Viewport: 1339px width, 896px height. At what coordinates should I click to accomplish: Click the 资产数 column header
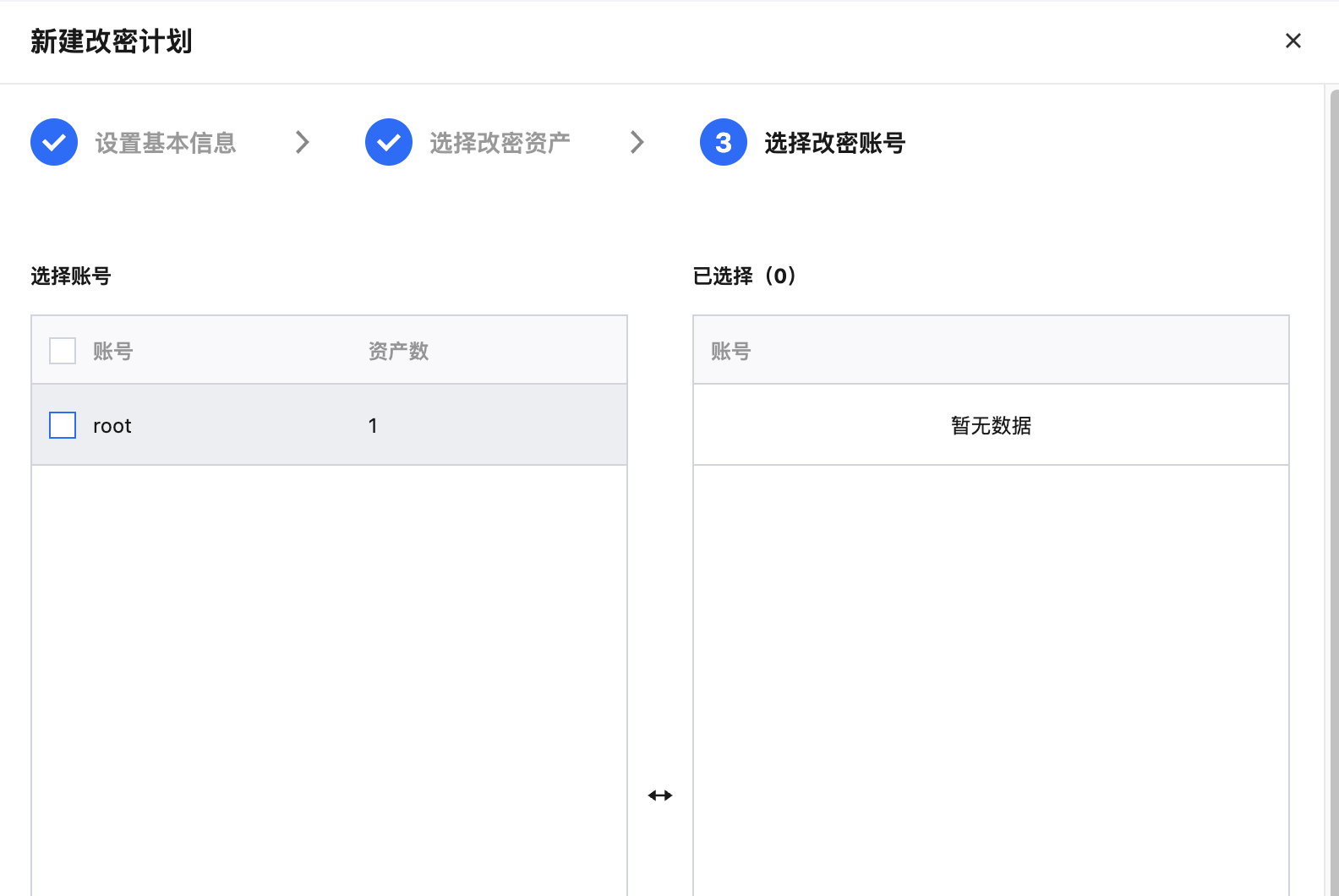(398, 351)
